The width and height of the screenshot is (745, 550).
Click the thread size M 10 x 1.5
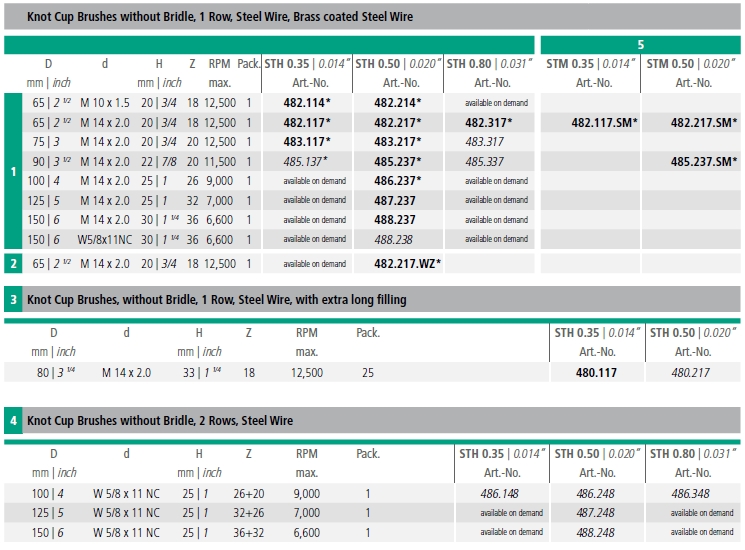coord(105,103)
